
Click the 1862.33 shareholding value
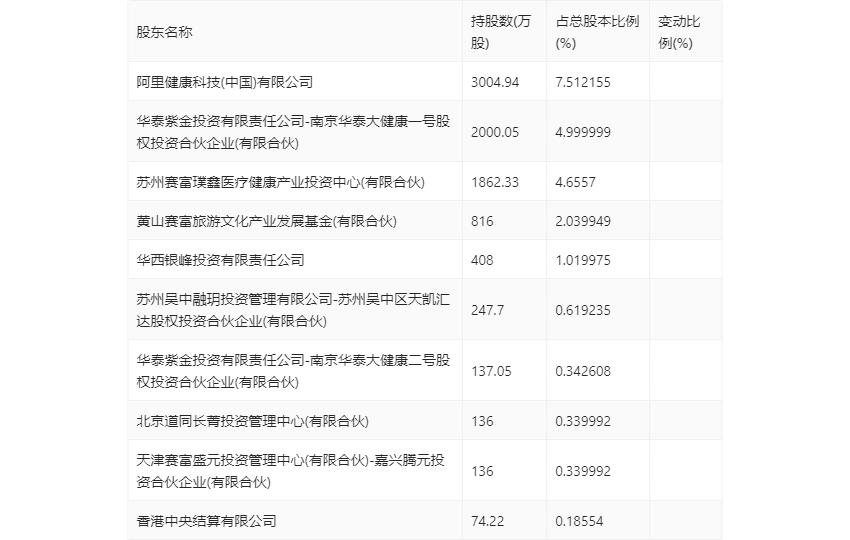(x=495, y=182)
